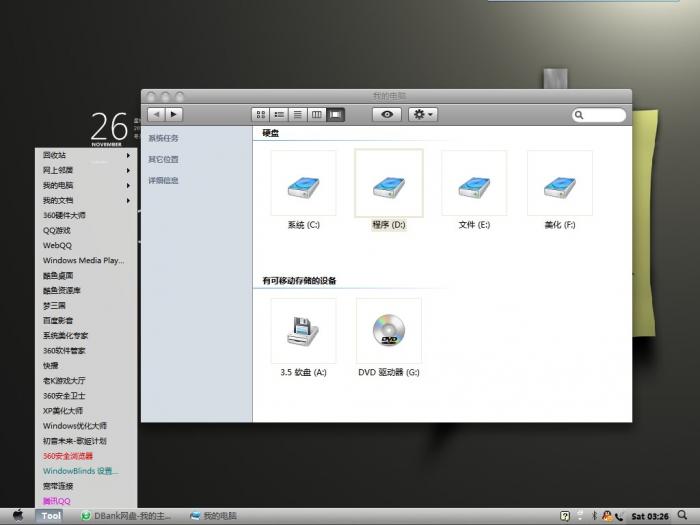The width and height of the screenshot is (700, 525).
Task: Switch to DBank网盘 taskbar window
Action: tap(126, 516)
